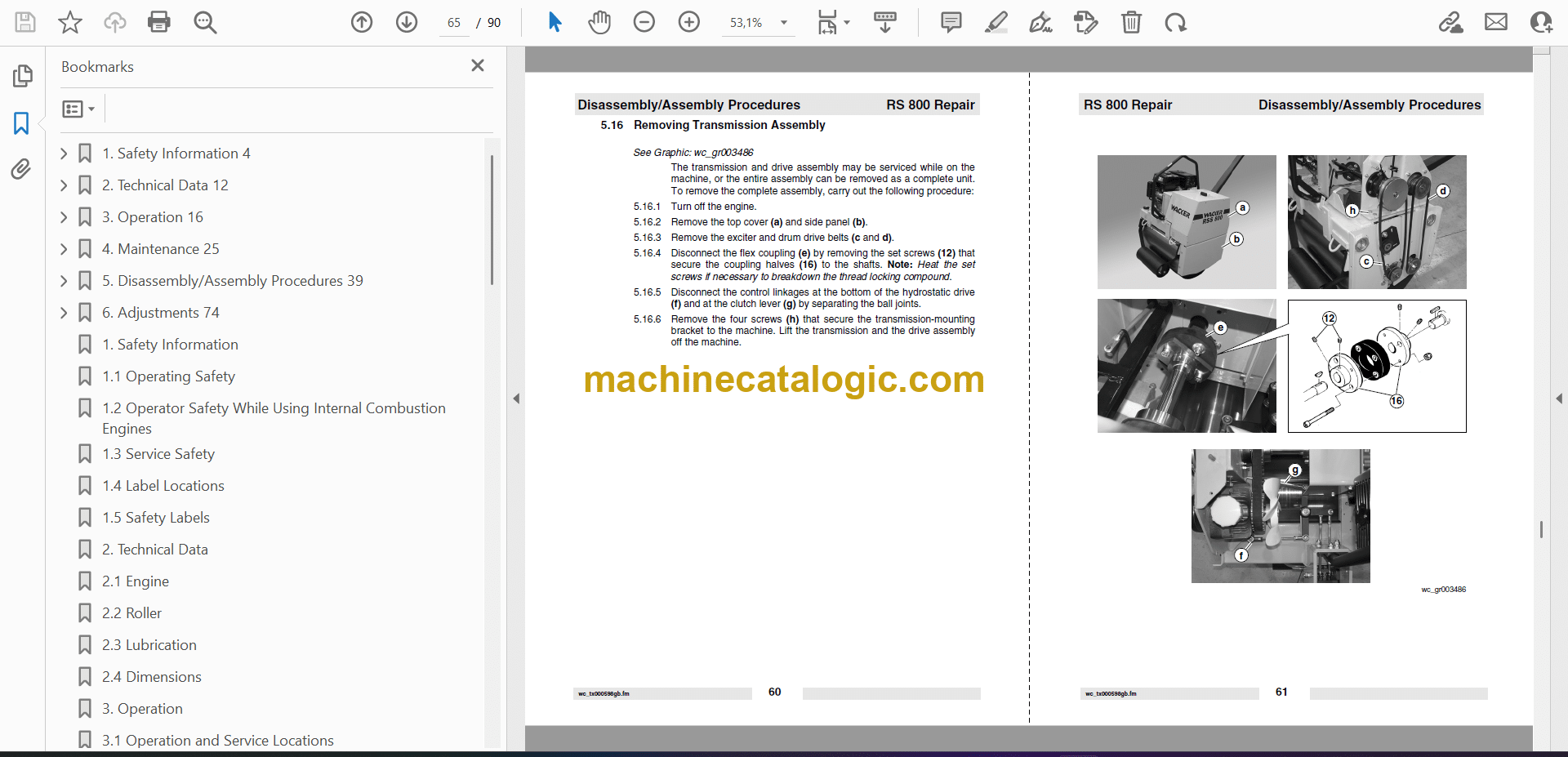Open the bookmarks options menu
Screen dimensions: 1568x757
(78, 109)
